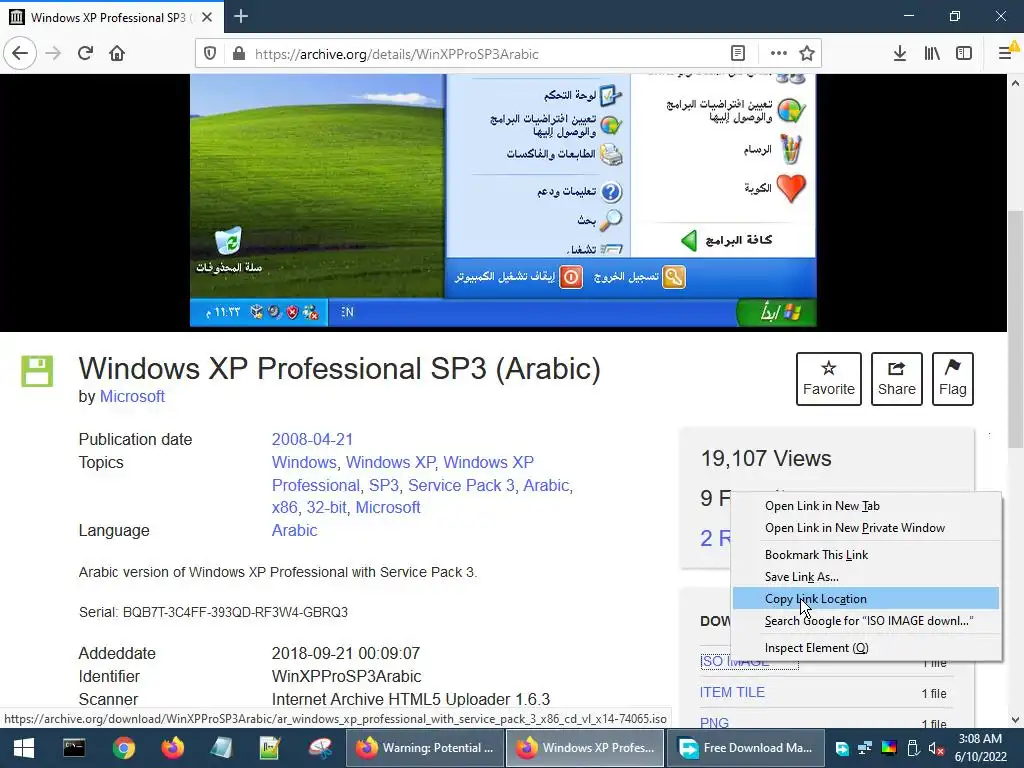Click the Identifier value WinXPProSP3Arabic
The image size is (1024, 768).
tap(346, 677)
